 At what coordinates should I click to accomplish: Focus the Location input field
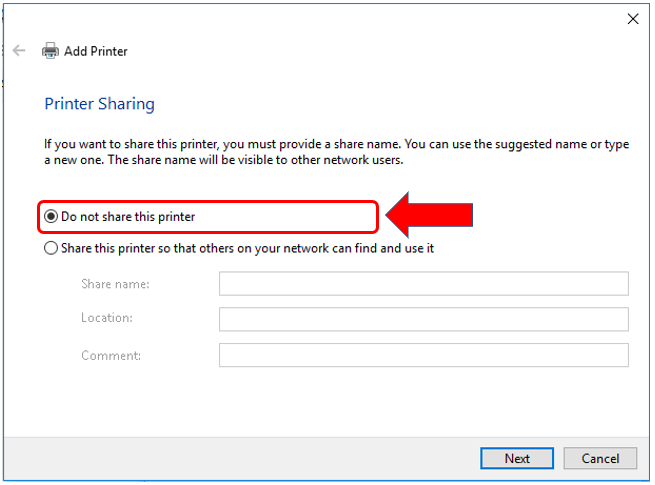pos(423,319)
